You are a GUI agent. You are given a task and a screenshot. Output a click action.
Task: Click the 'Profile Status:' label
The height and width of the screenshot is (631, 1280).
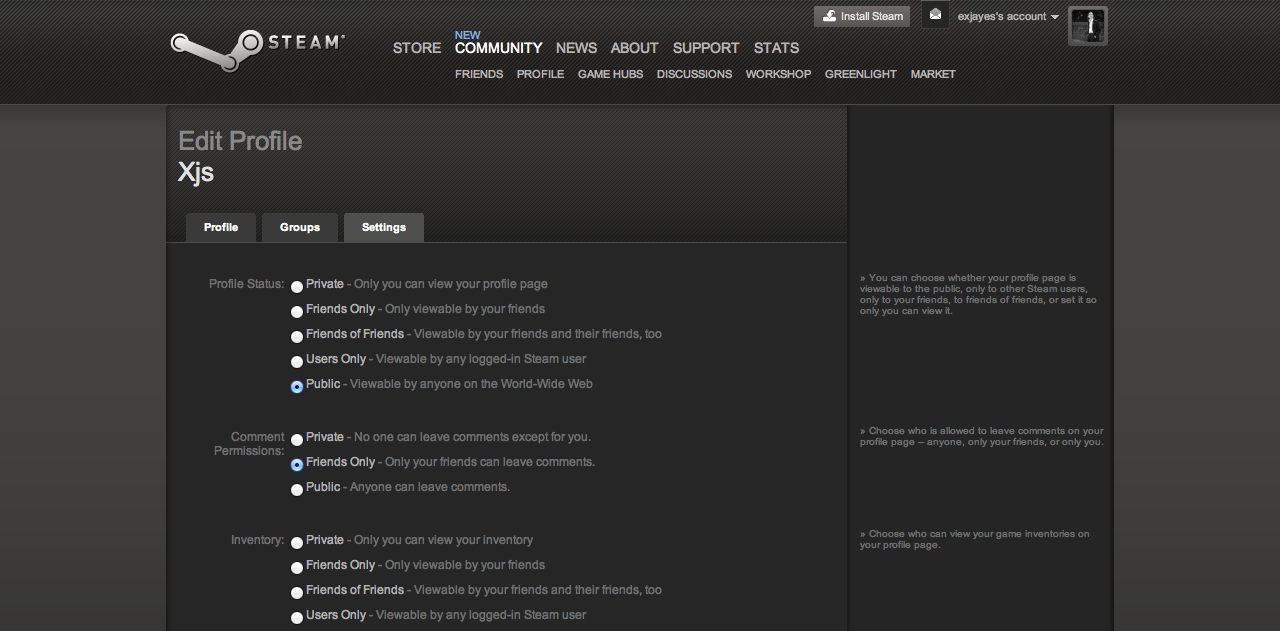tap(247, 284)
